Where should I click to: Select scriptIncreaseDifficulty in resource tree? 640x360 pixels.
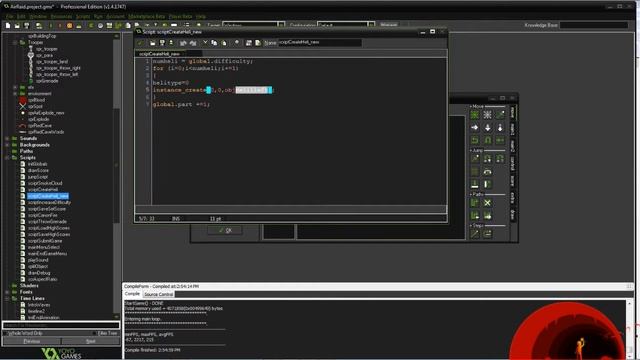49,202
